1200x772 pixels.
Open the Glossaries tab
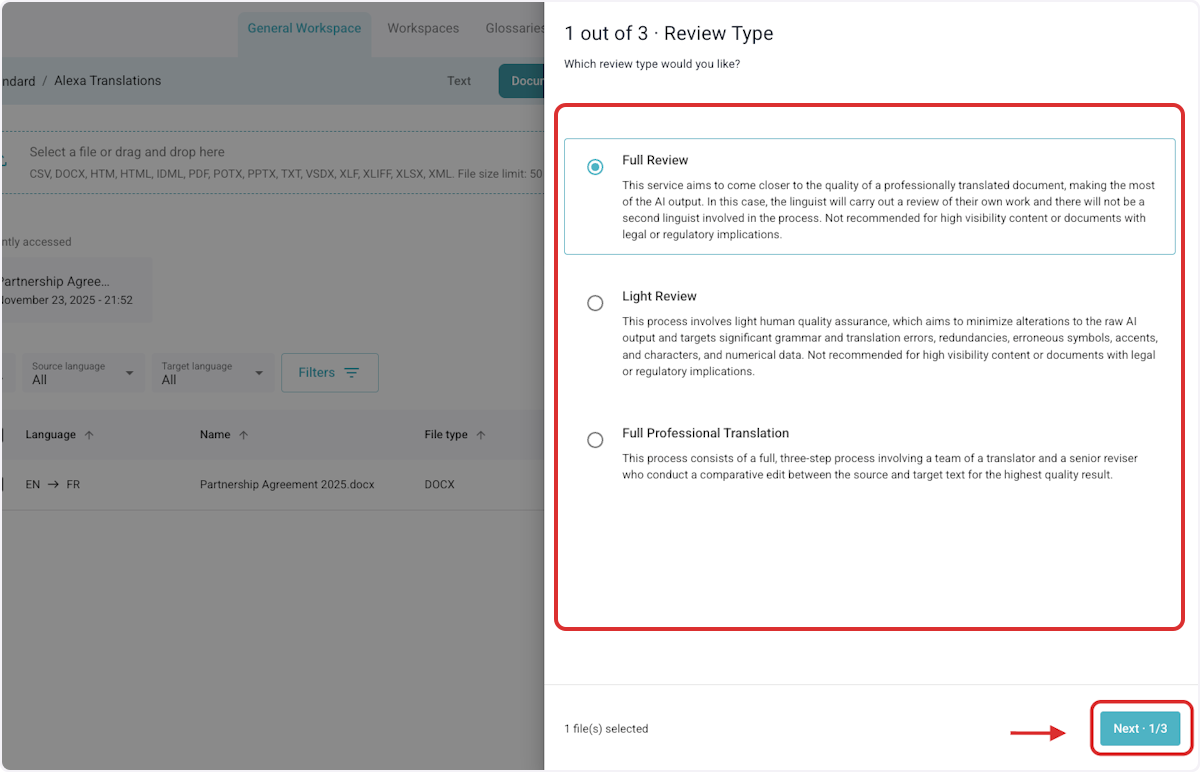pos(515,28)
